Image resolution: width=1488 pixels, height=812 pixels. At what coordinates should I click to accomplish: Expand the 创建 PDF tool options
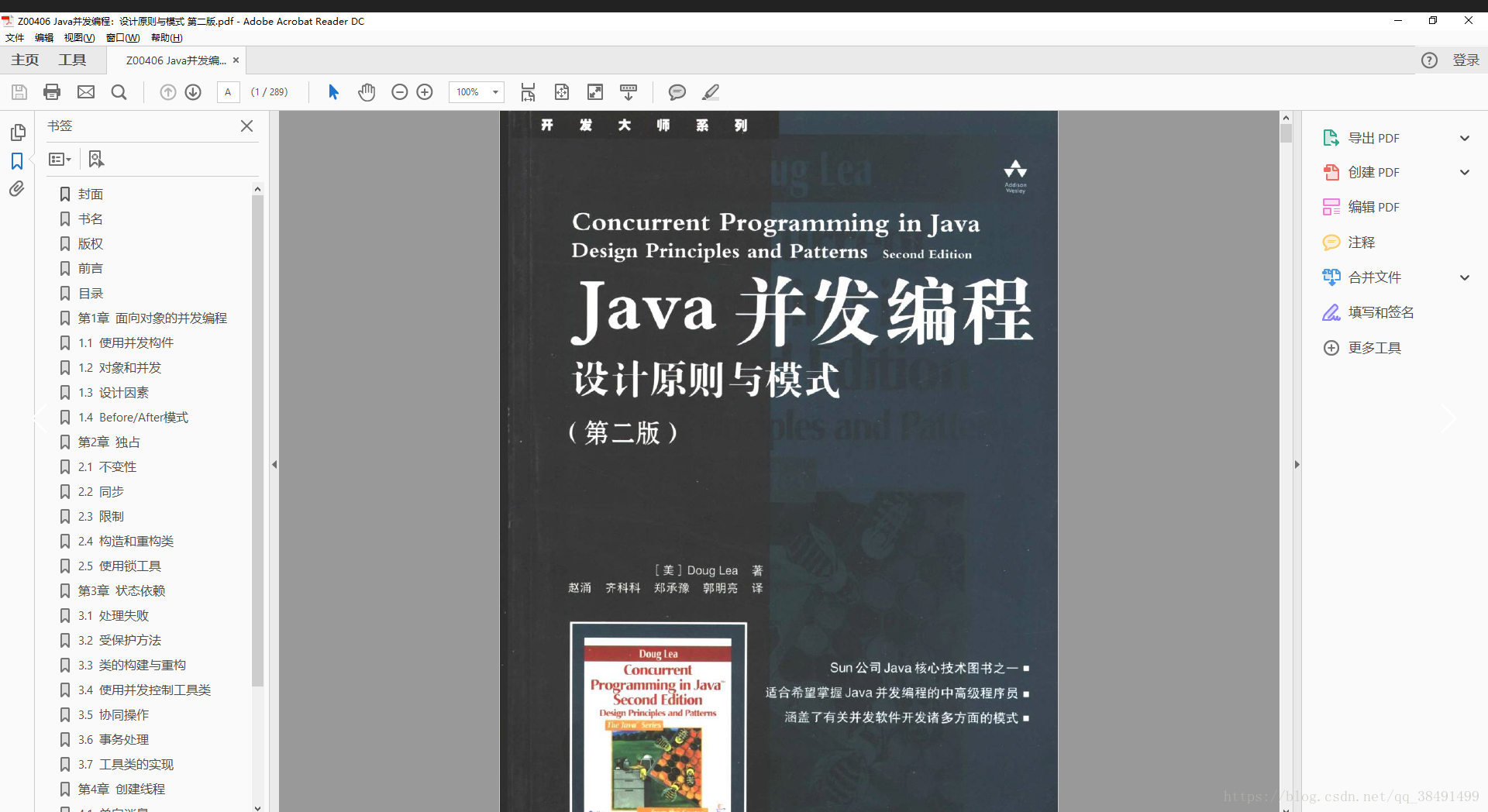1465,172
